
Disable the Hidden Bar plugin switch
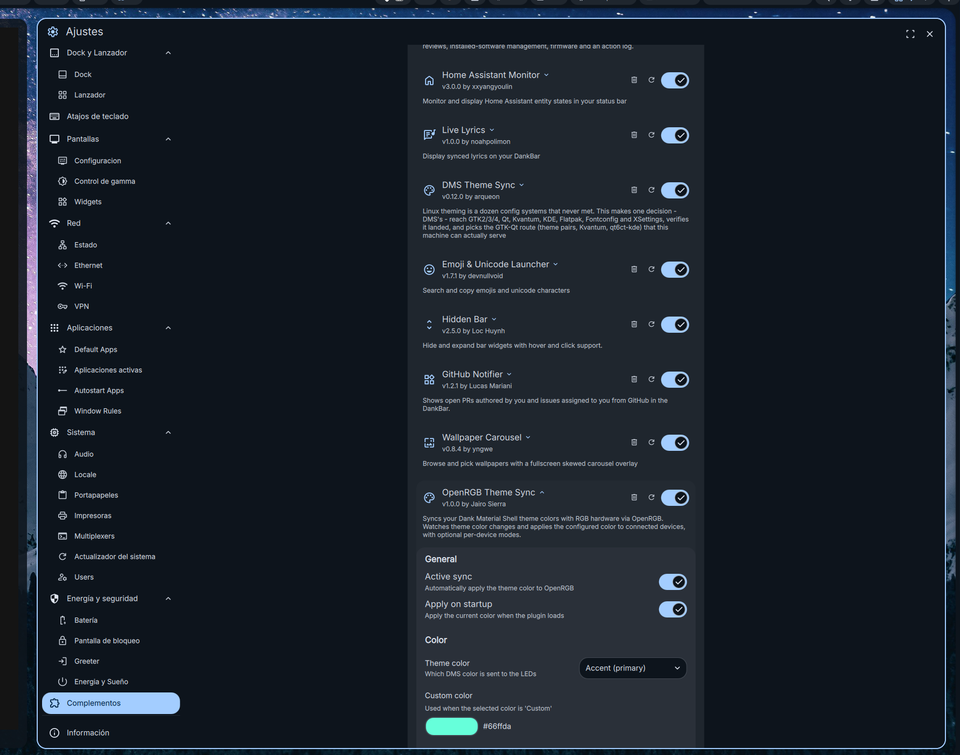675,325
